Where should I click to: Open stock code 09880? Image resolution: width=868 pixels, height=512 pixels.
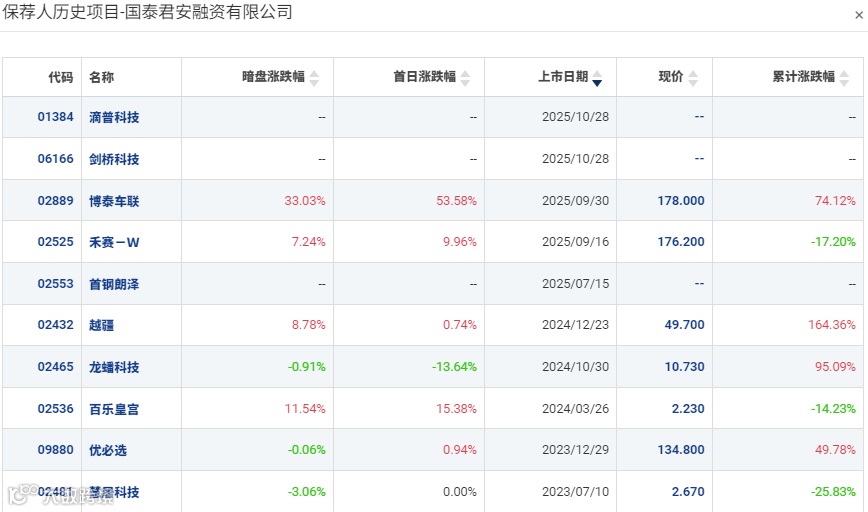55,450
